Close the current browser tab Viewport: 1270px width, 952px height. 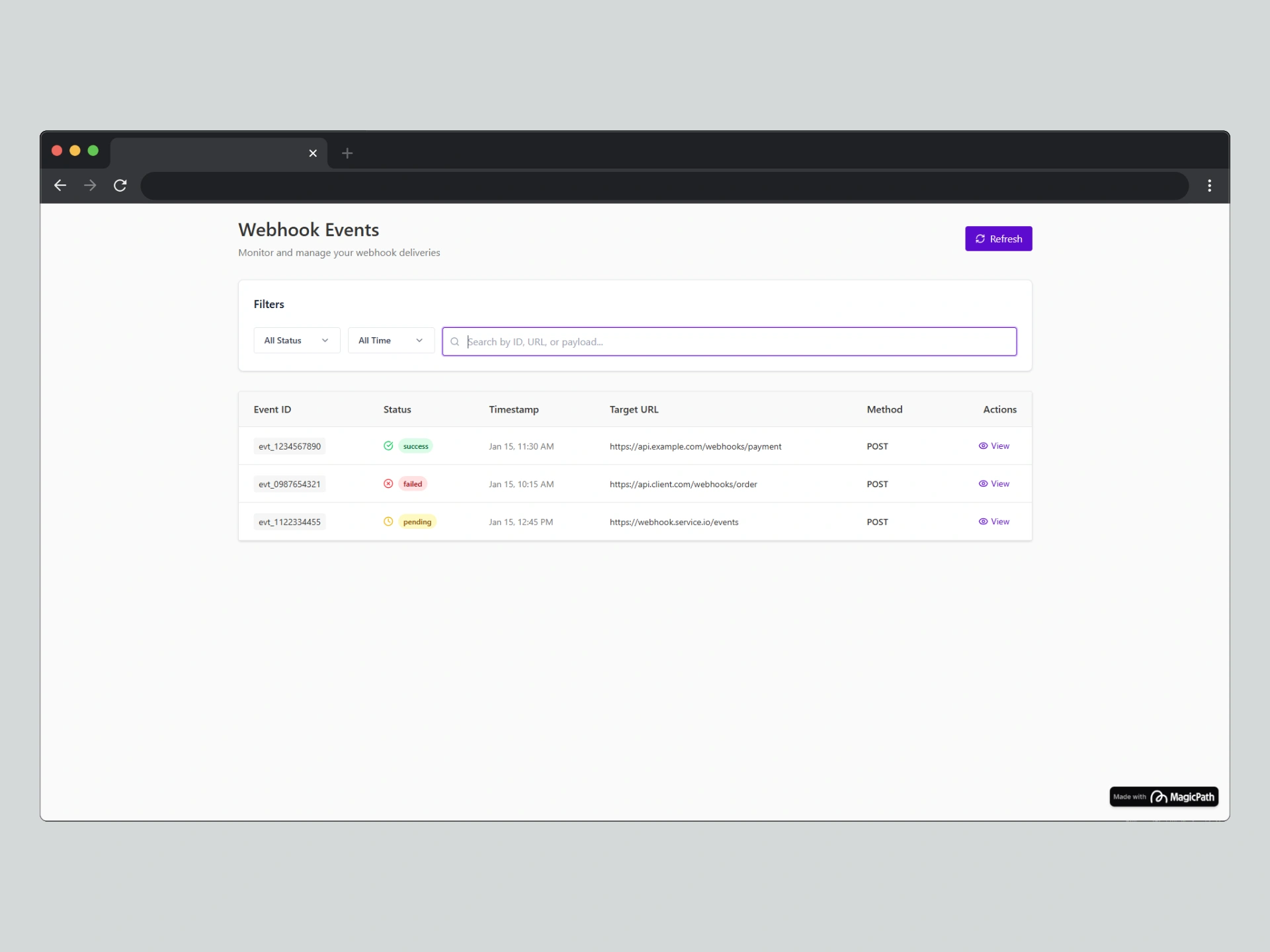tap(313, 153)
